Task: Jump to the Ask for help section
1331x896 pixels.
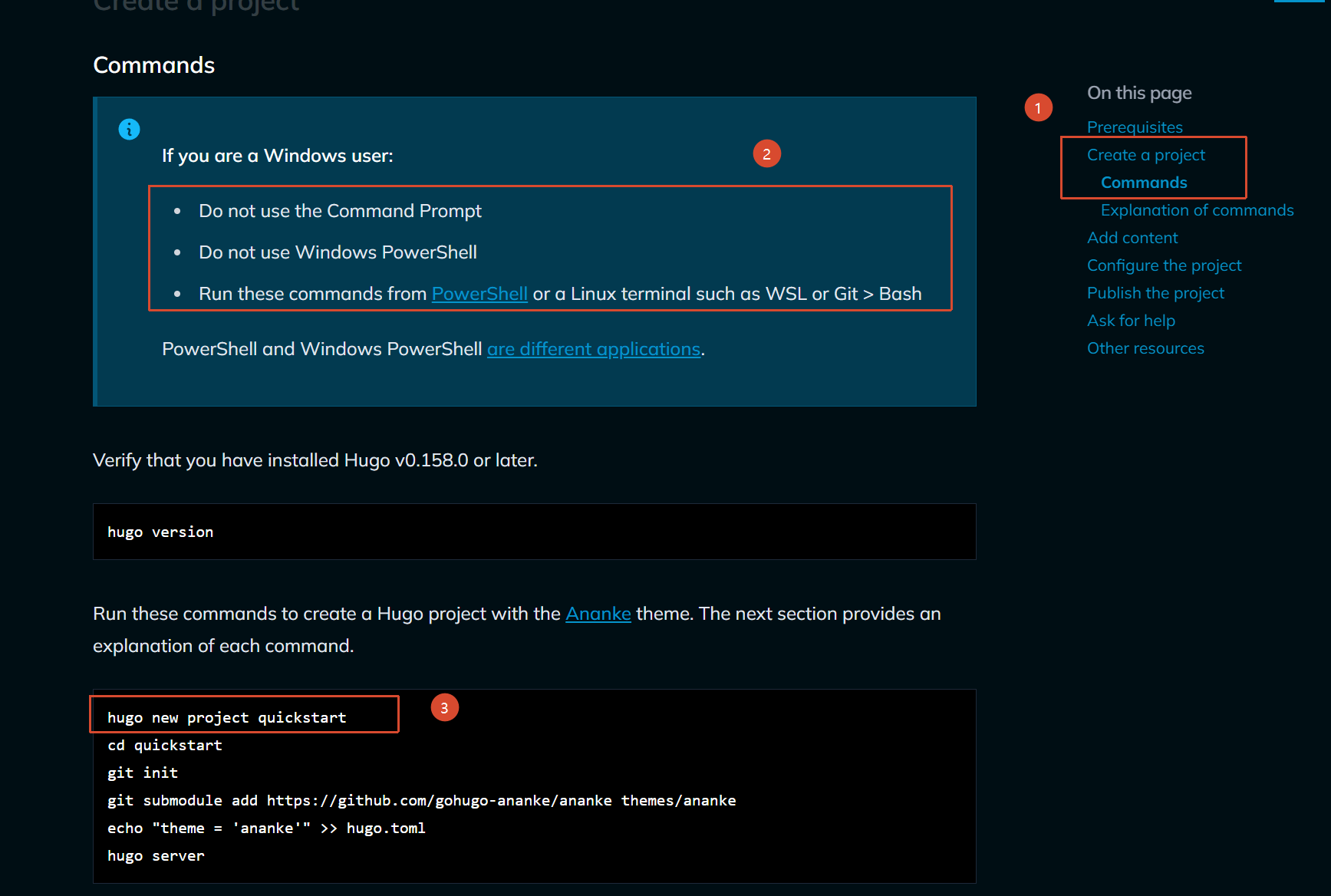Action: coord(1131,321)
